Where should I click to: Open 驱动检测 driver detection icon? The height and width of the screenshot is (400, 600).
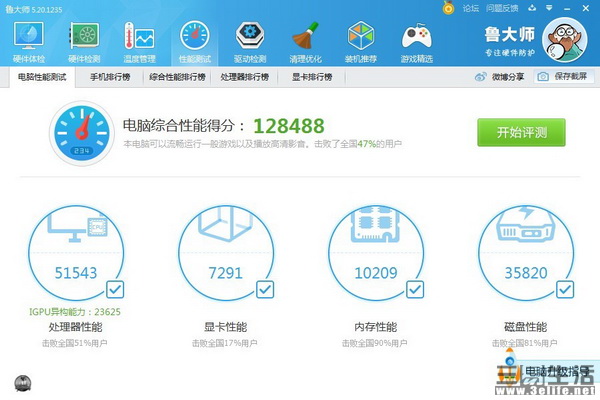250,35
